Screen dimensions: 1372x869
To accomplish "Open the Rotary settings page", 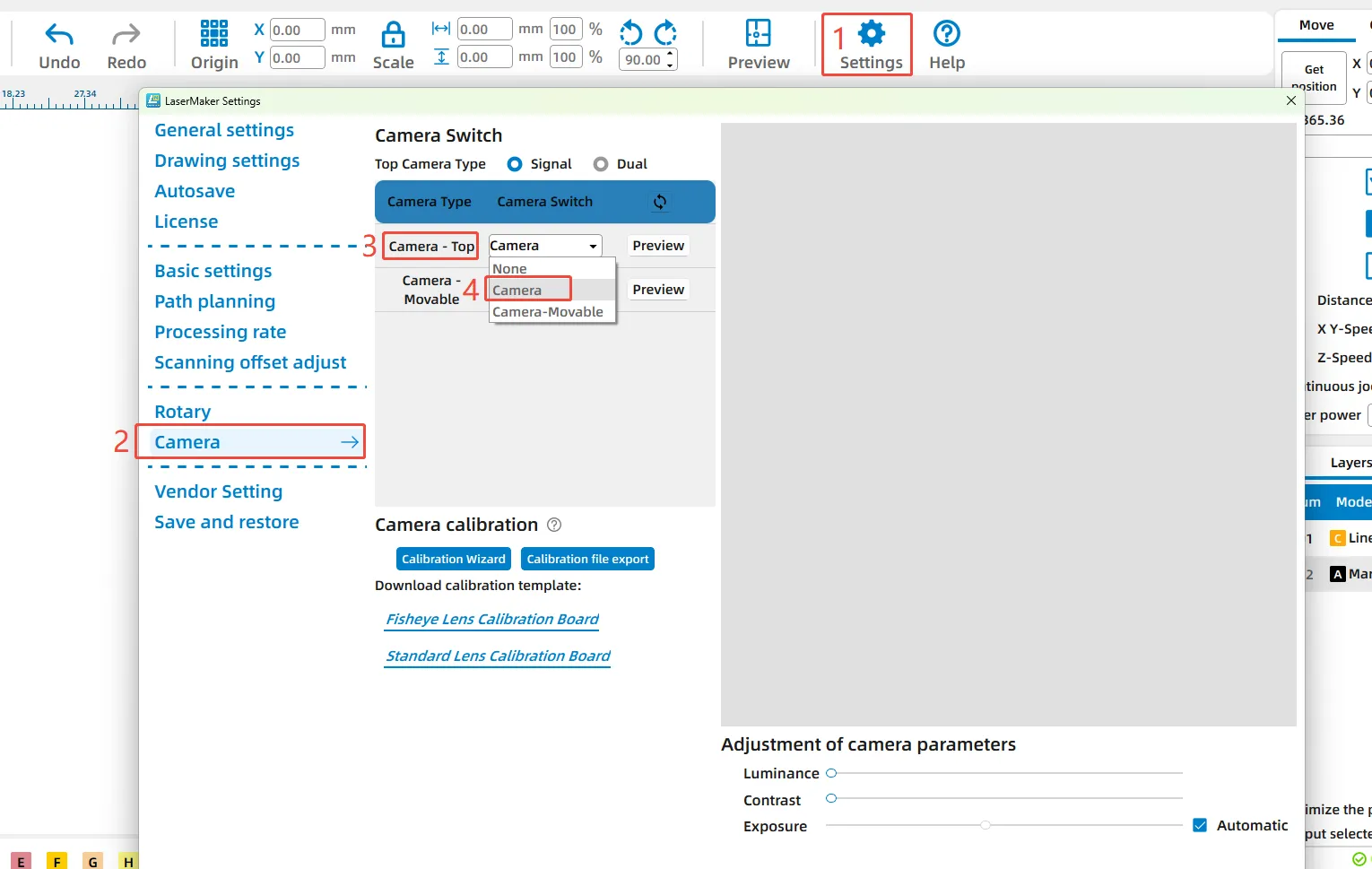I will pos(182,412).
